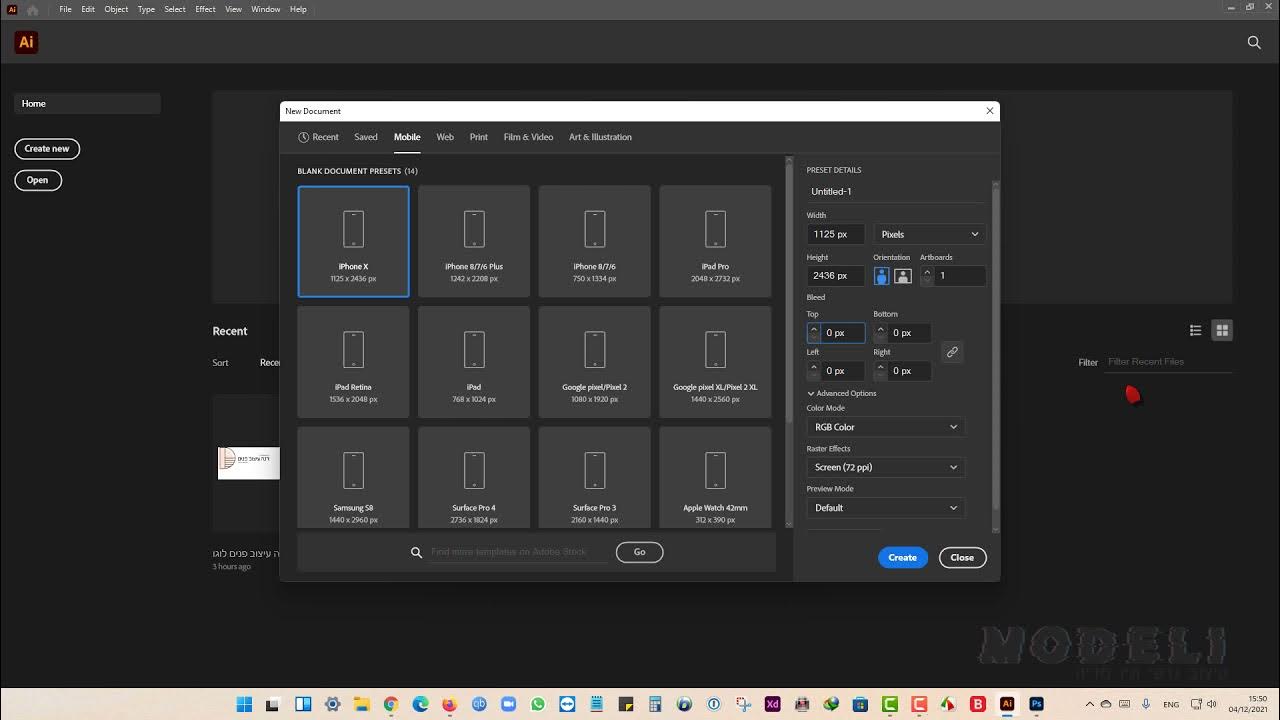
Task: Open the Windows Start menu
Action: tap(243, 704)
